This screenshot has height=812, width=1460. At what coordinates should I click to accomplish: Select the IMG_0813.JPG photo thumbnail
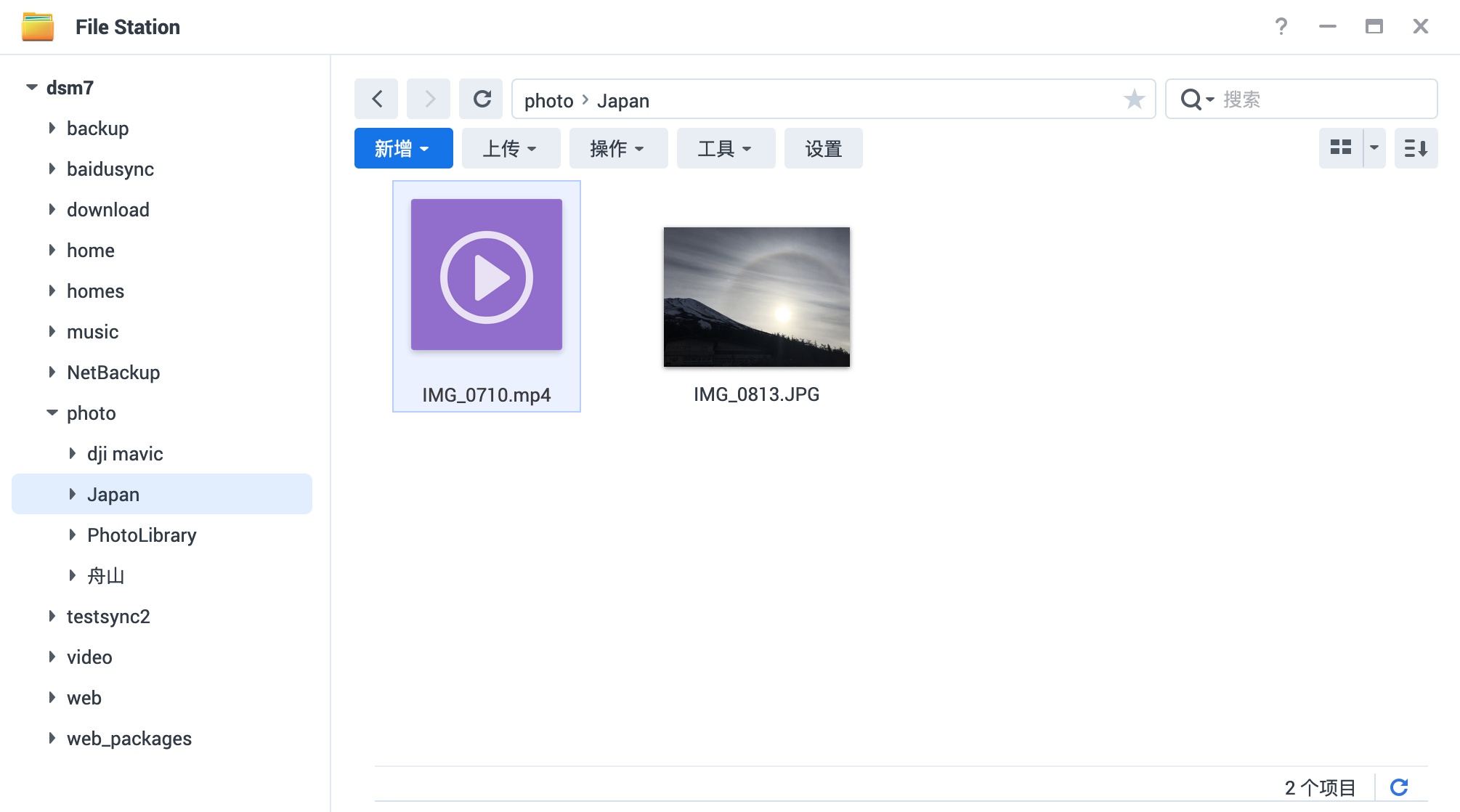(757, 297)
